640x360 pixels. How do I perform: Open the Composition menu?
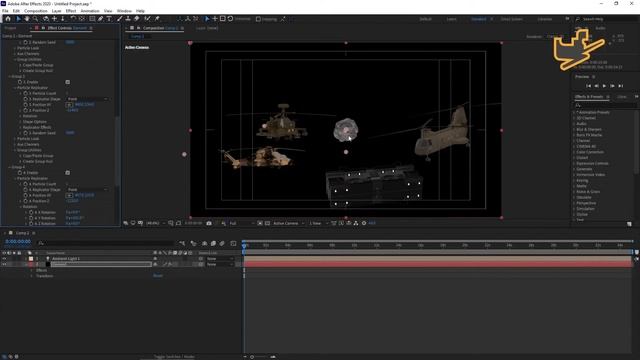point(36,11)
